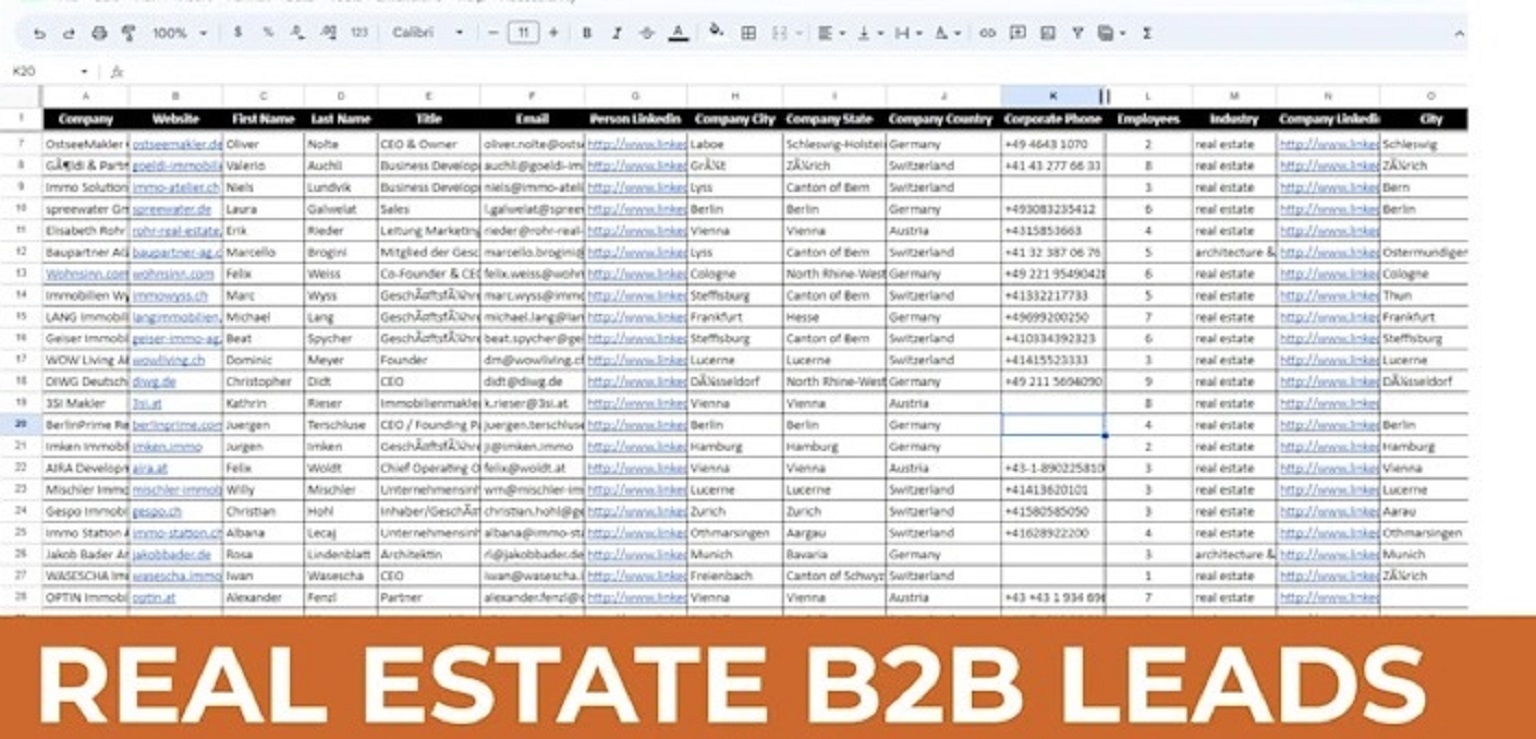This screenshot has height=739, width=1536.
Task: Insert a comment
Action: point(1017,33)
